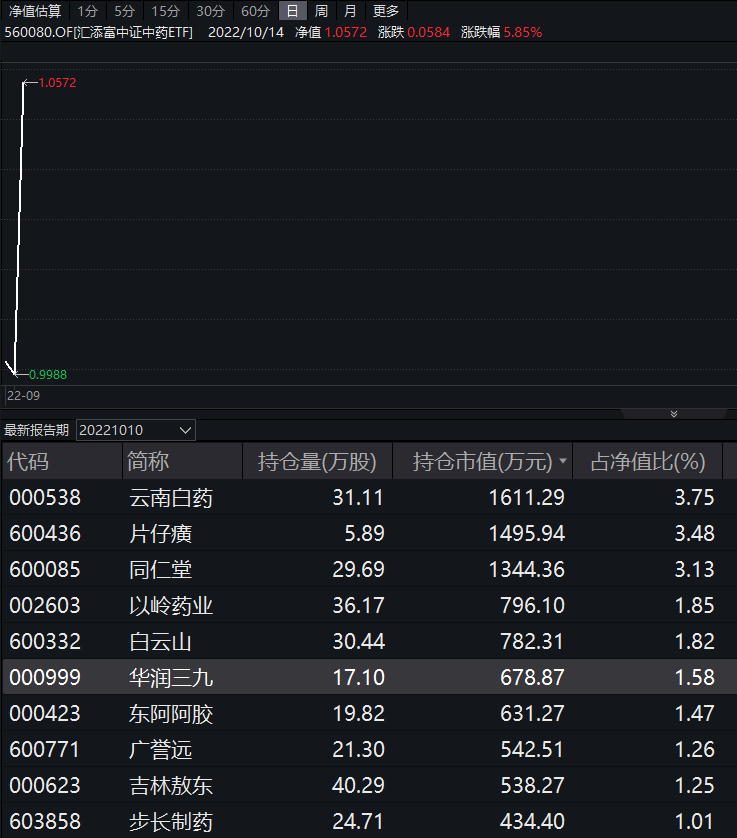Open the 更多 more periods menu

(386, 11)
